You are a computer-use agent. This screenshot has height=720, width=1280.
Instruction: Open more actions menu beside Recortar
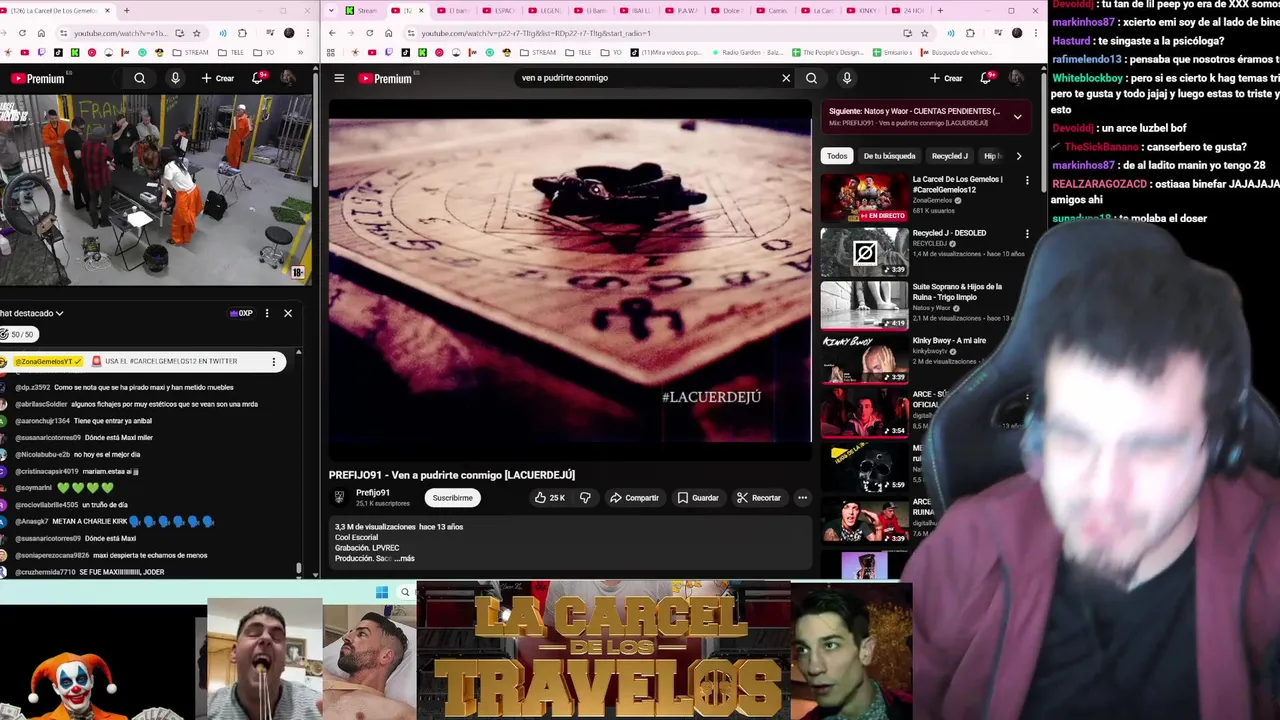(802, 497)
